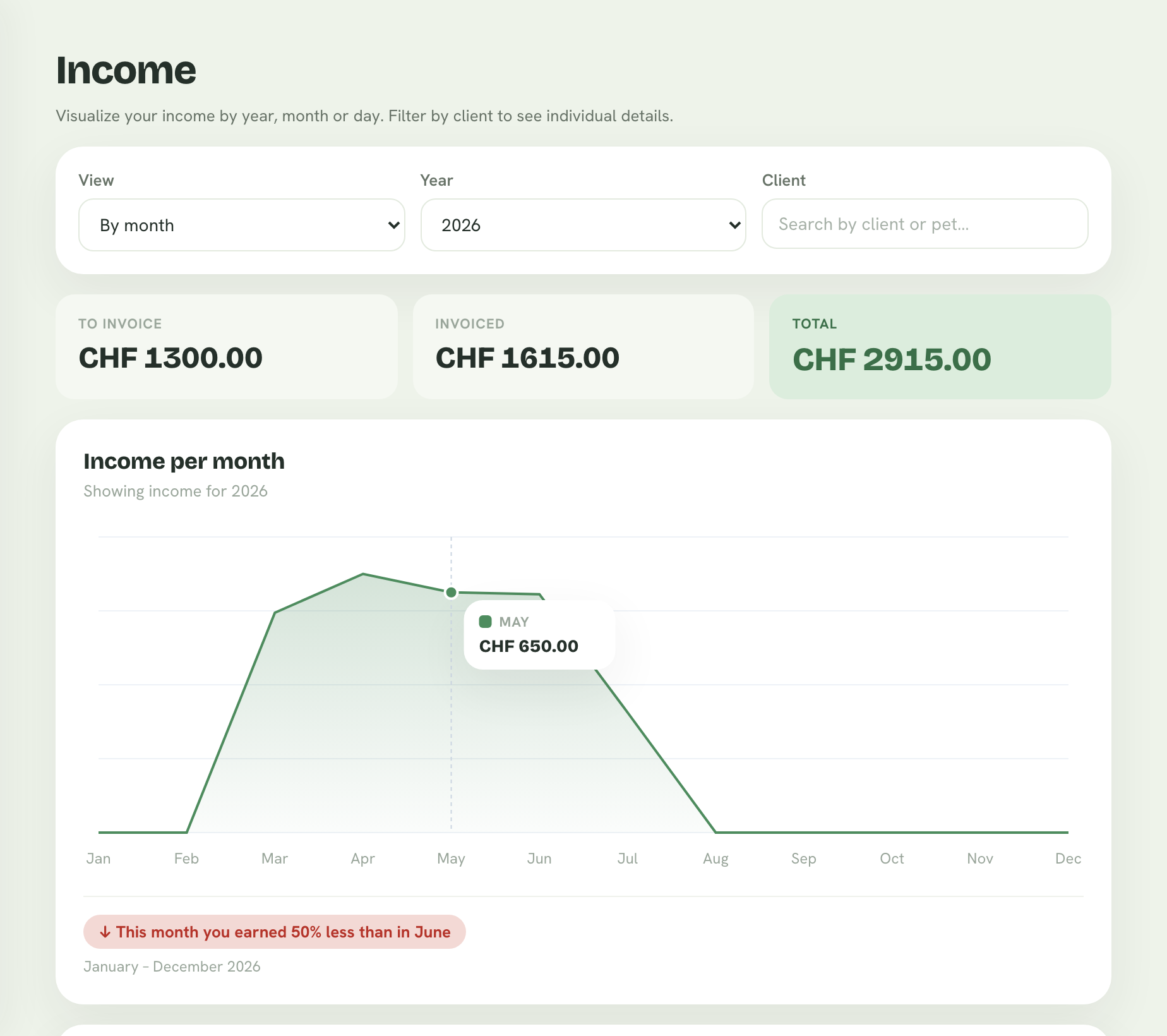Click the Total CHF 2915.00 card

point(940,346)
